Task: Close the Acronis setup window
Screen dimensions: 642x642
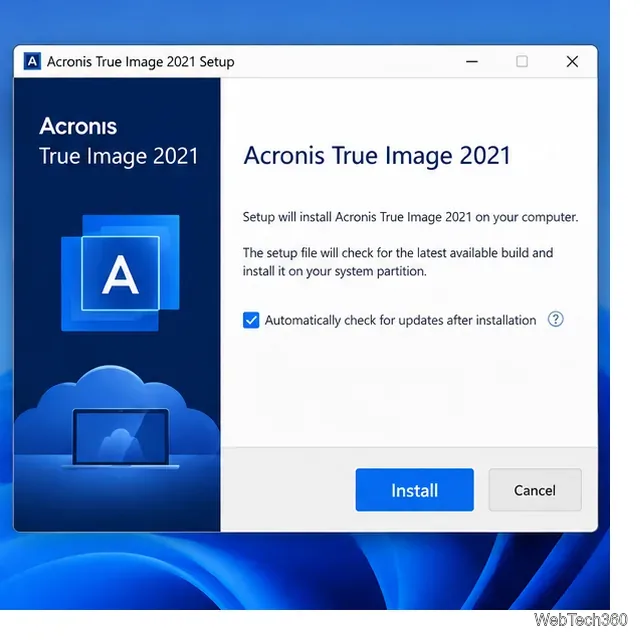Action: coord(572,61)
